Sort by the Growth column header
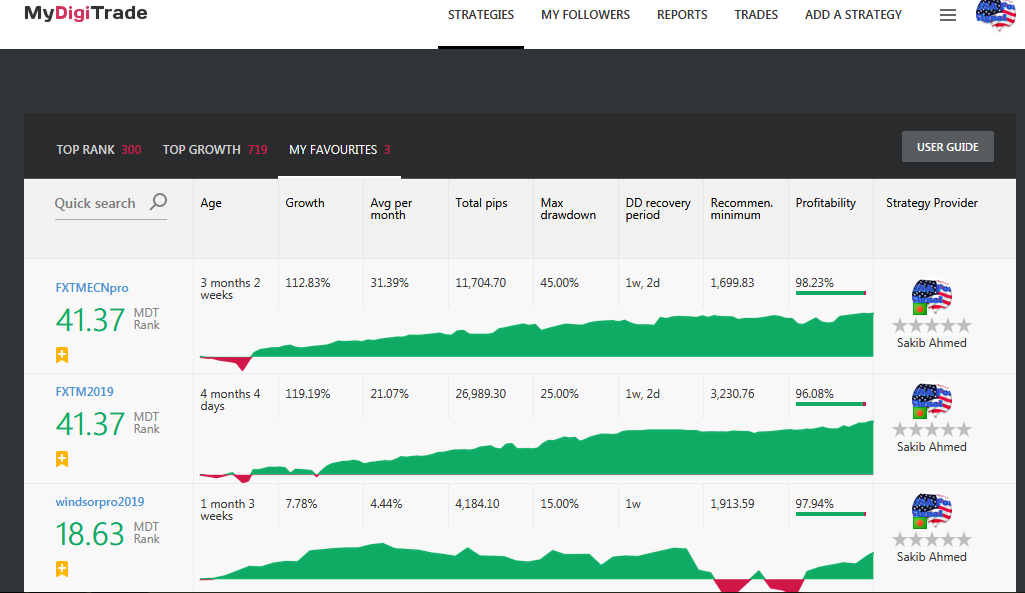Screen dimensions: 1025x593 305,203
